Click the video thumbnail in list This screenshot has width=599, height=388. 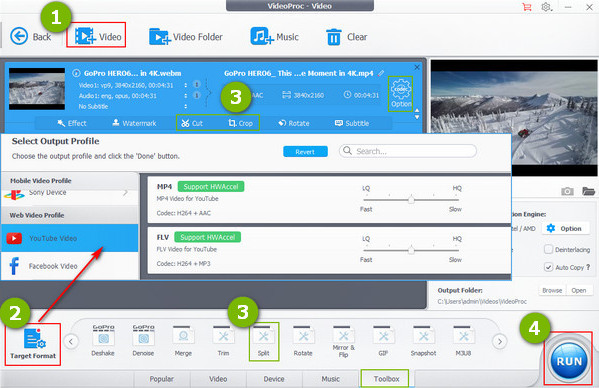point(37,89)
